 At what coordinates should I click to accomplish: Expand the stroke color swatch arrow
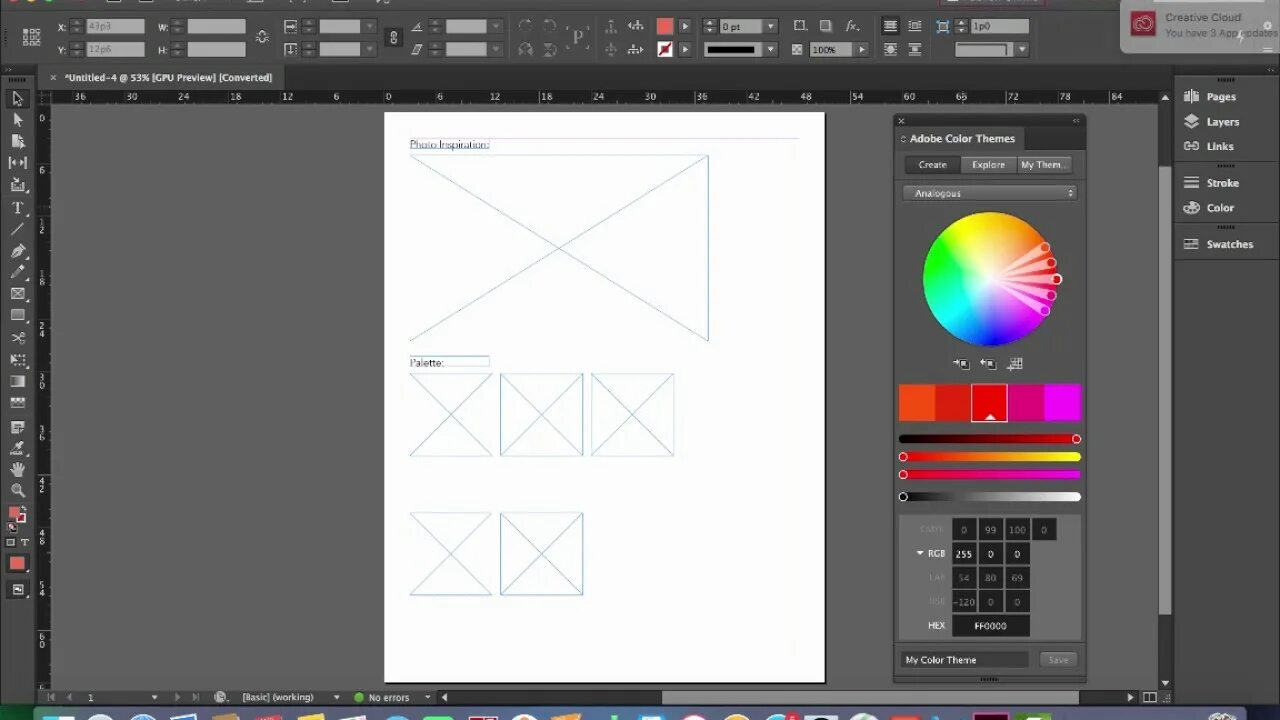(685, 49)
